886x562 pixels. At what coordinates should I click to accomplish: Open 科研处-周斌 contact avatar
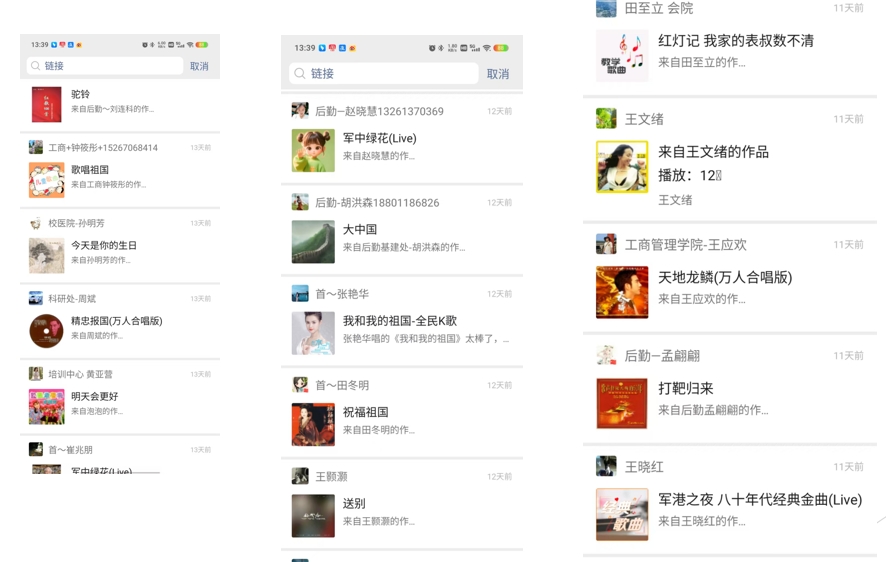(x=36, y=298)
